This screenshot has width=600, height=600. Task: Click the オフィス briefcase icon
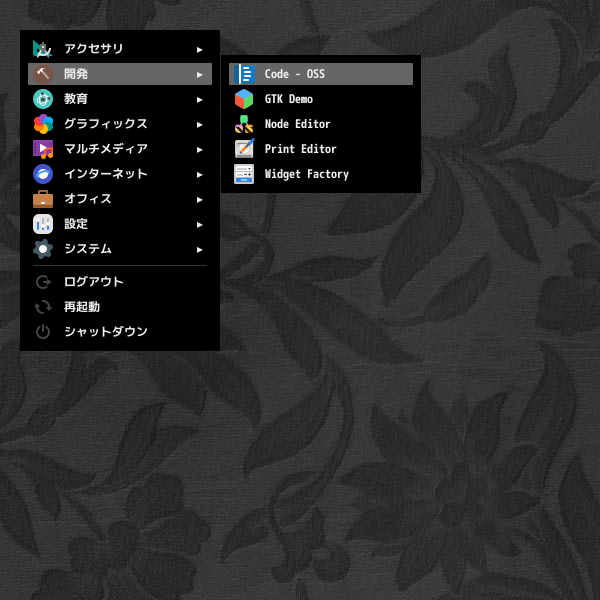click(43, 199)
